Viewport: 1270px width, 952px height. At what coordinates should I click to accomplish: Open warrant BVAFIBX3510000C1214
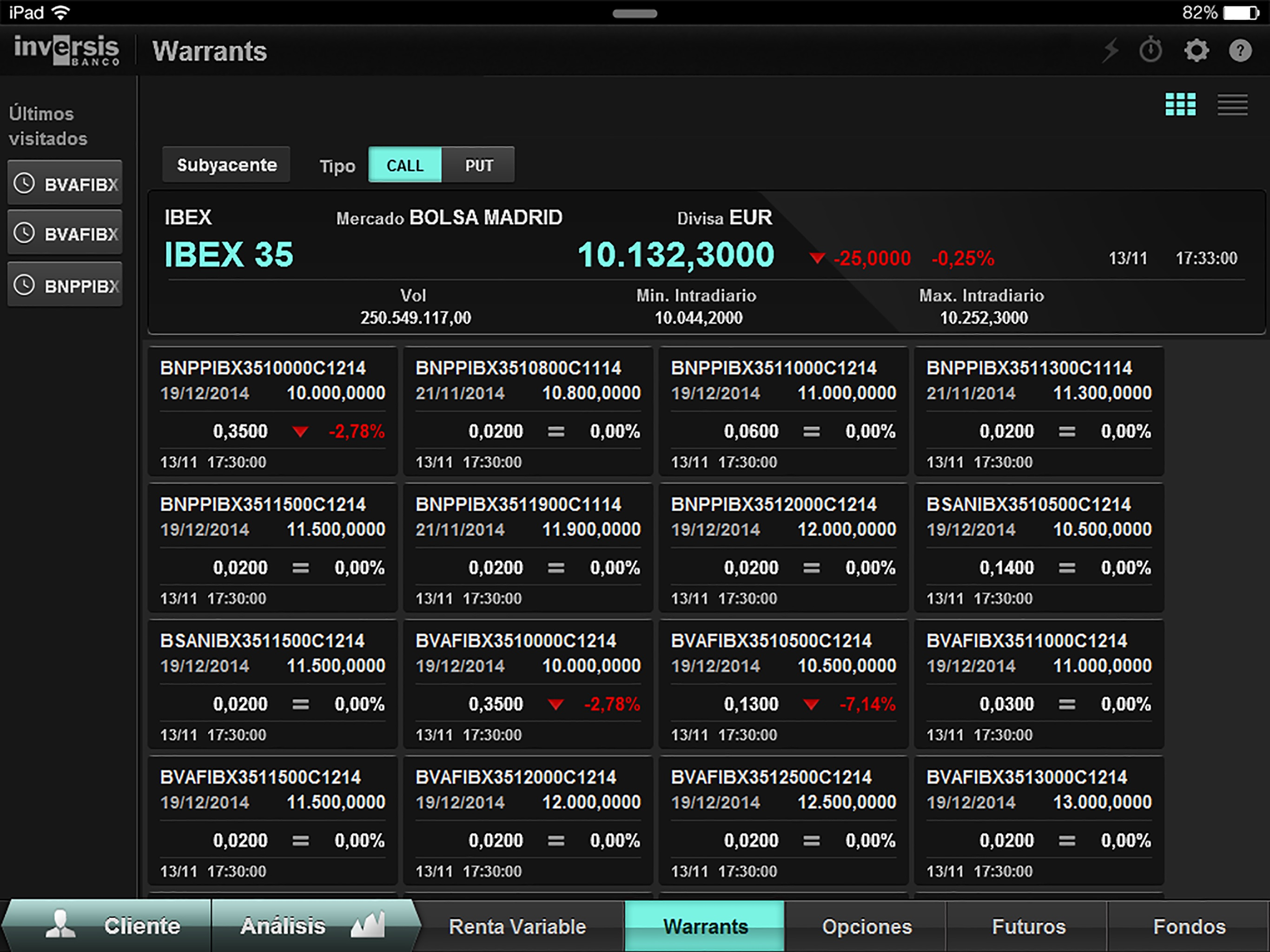click(528, 684)
